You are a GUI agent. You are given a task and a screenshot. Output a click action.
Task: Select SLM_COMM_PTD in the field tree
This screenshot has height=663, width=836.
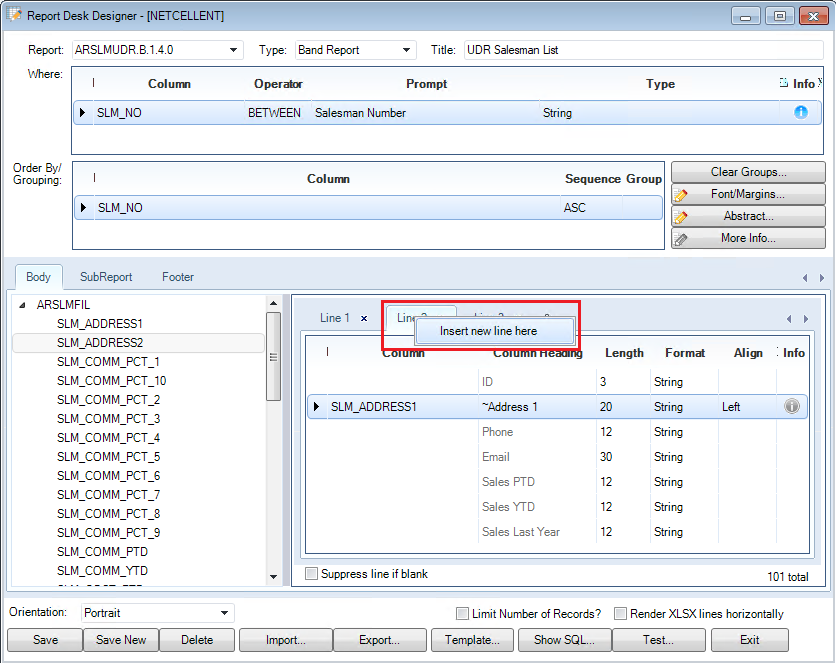pyautogui.click(x=102, y=552)
